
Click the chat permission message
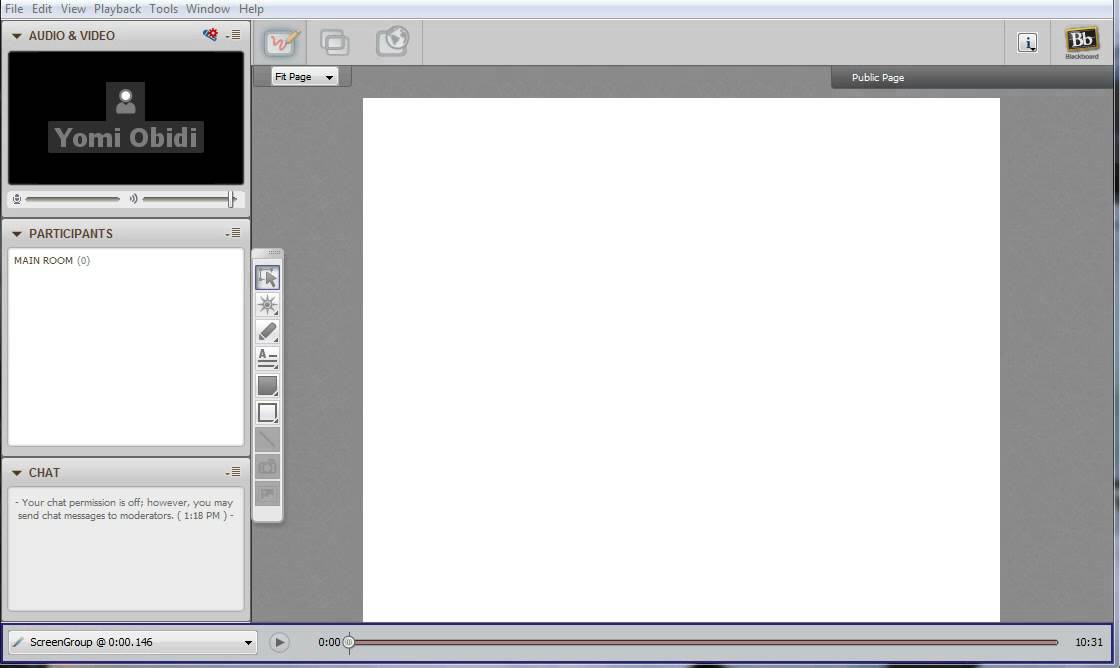[x=126, y=509]
